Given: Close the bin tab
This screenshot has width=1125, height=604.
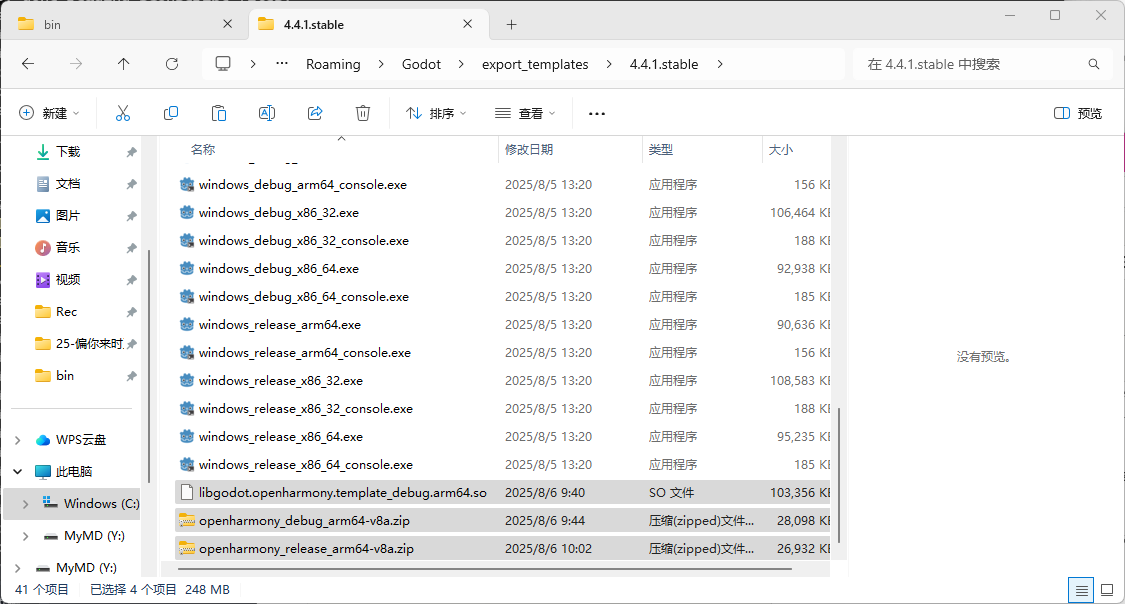Looking at the screenshot, I should tap(227, 24).
